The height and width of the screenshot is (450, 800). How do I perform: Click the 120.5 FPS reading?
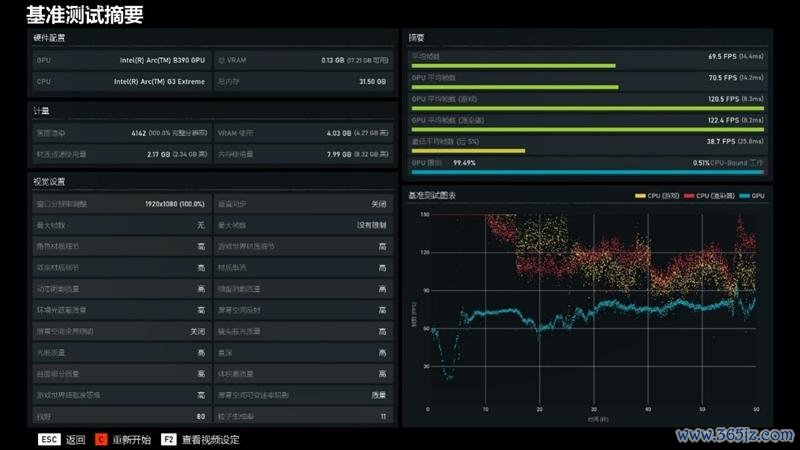(x=723, y=99)
